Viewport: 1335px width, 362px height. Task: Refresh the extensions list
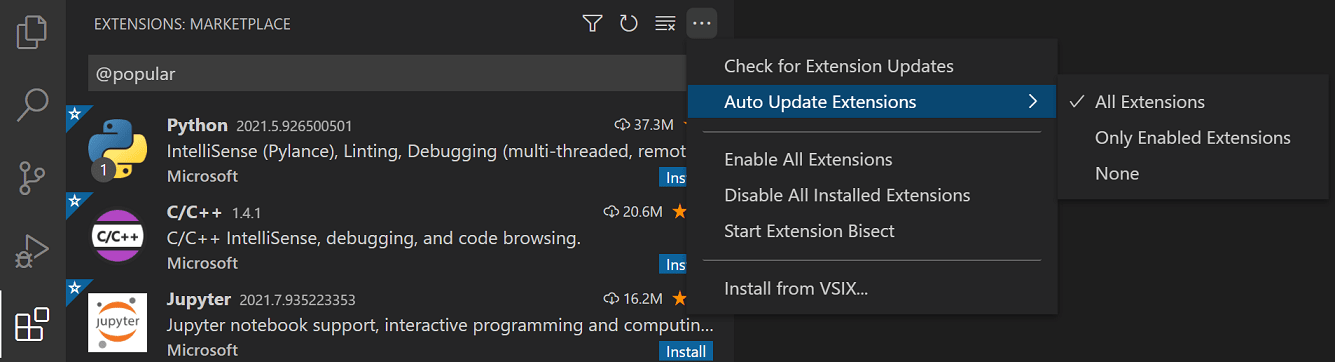pyautogui.click(x=629, y=23)
